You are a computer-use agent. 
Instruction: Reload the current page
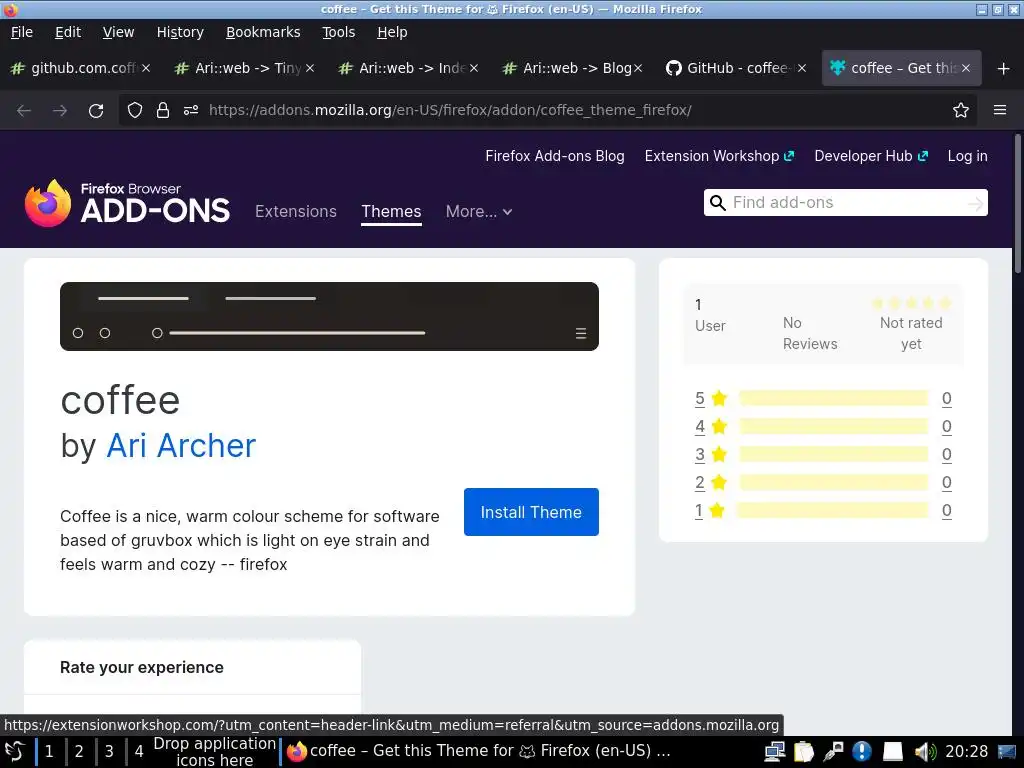tap(96, 110)
